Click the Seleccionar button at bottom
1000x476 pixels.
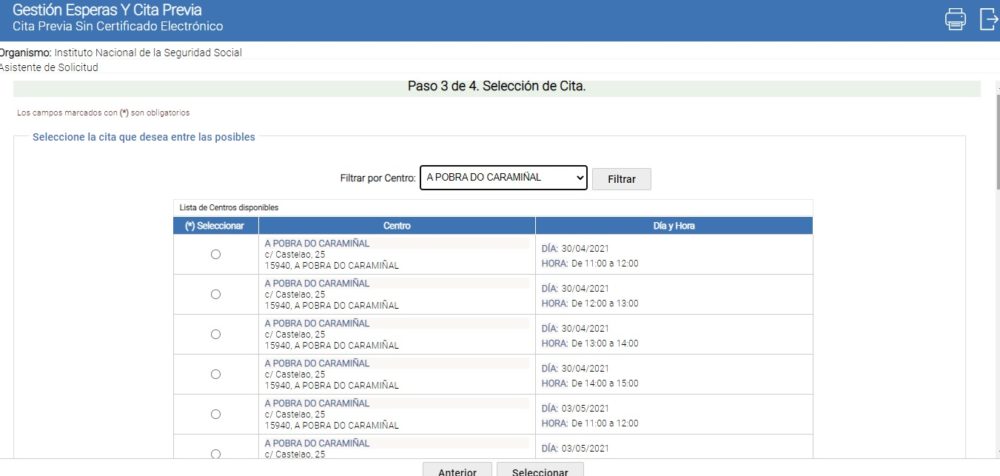(x=540, y=470)
